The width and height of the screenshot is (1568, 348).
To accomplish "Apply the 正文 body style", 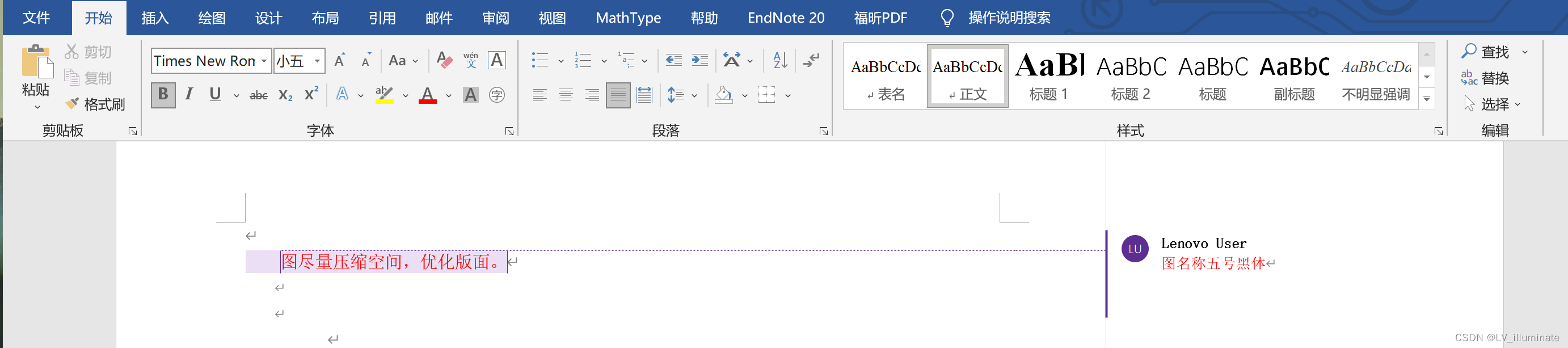I will pos(967,76).
